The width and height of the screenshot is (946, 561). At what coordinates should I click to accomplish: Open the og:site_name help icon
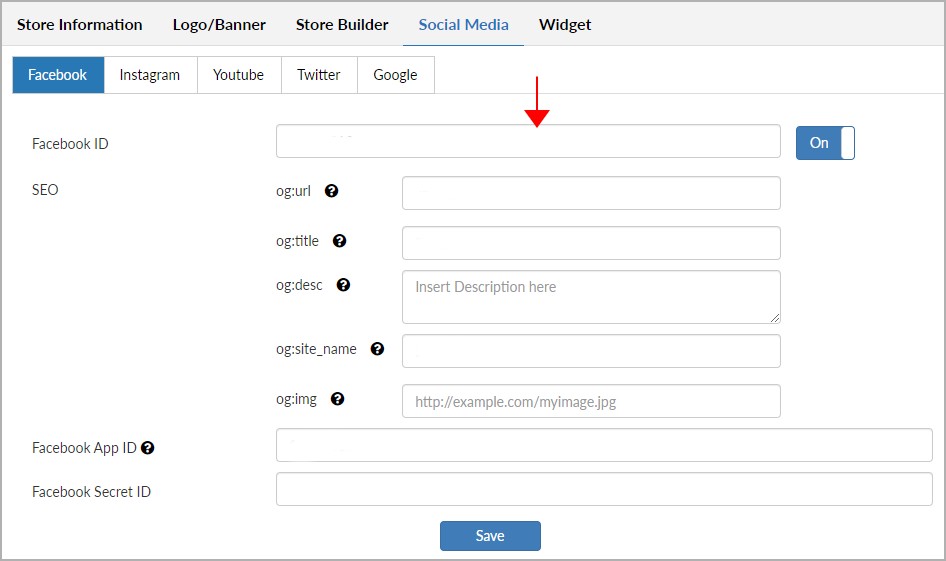(378, 349)
